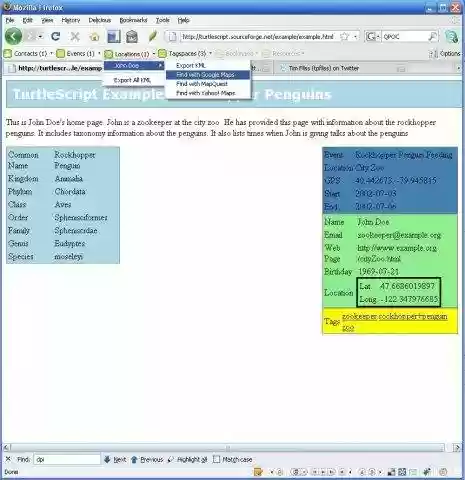
Task: Click the blue sidebar panel toolbar icon
Action: pyautogui.click(x=114, y=36)
